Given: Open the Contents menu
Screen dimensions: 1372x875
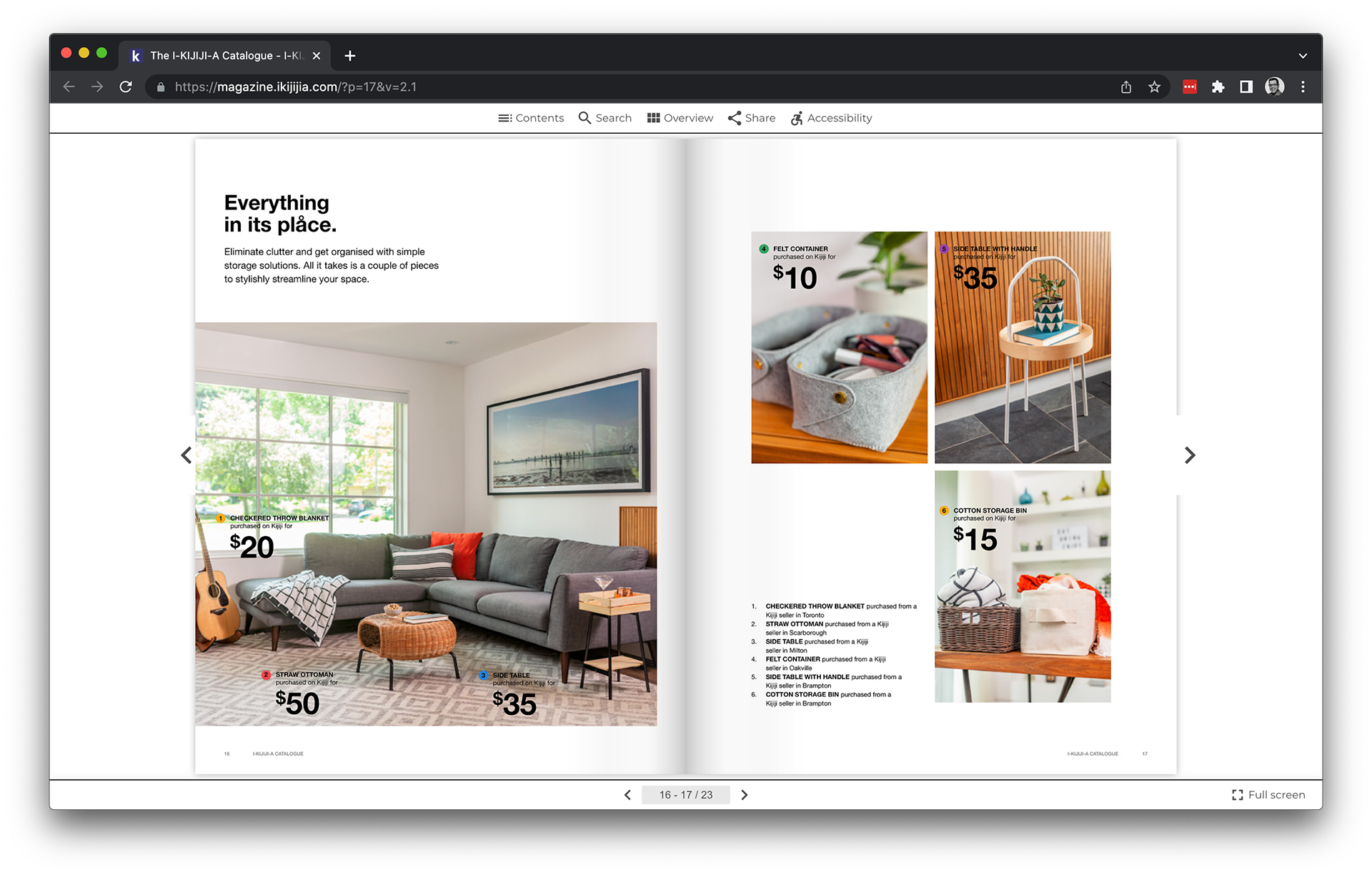Looking at the screenshot, I should 531,118.
